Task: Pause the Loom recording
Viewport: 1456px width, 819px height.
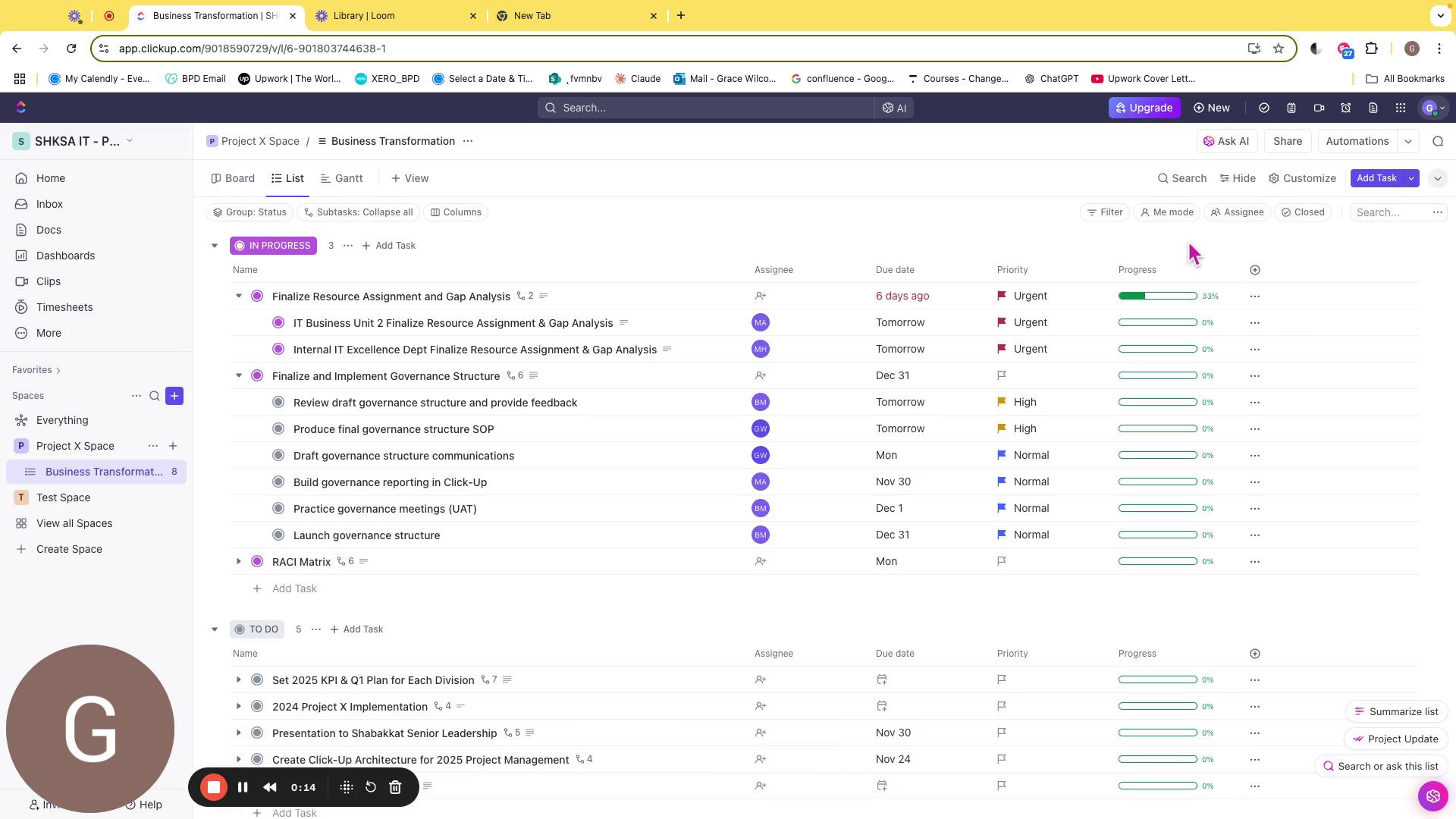Action: click(x=243, y=787)
